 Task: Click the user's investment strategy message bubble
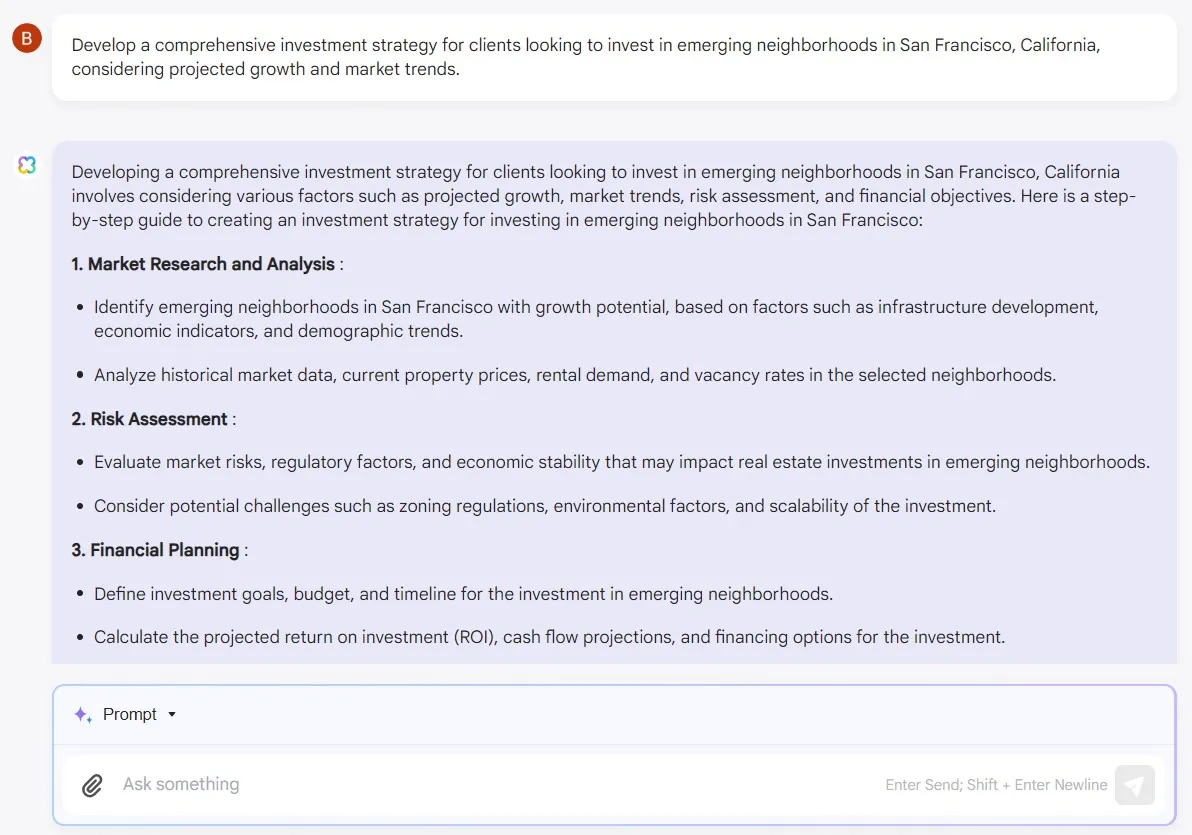tap(614, 58)
